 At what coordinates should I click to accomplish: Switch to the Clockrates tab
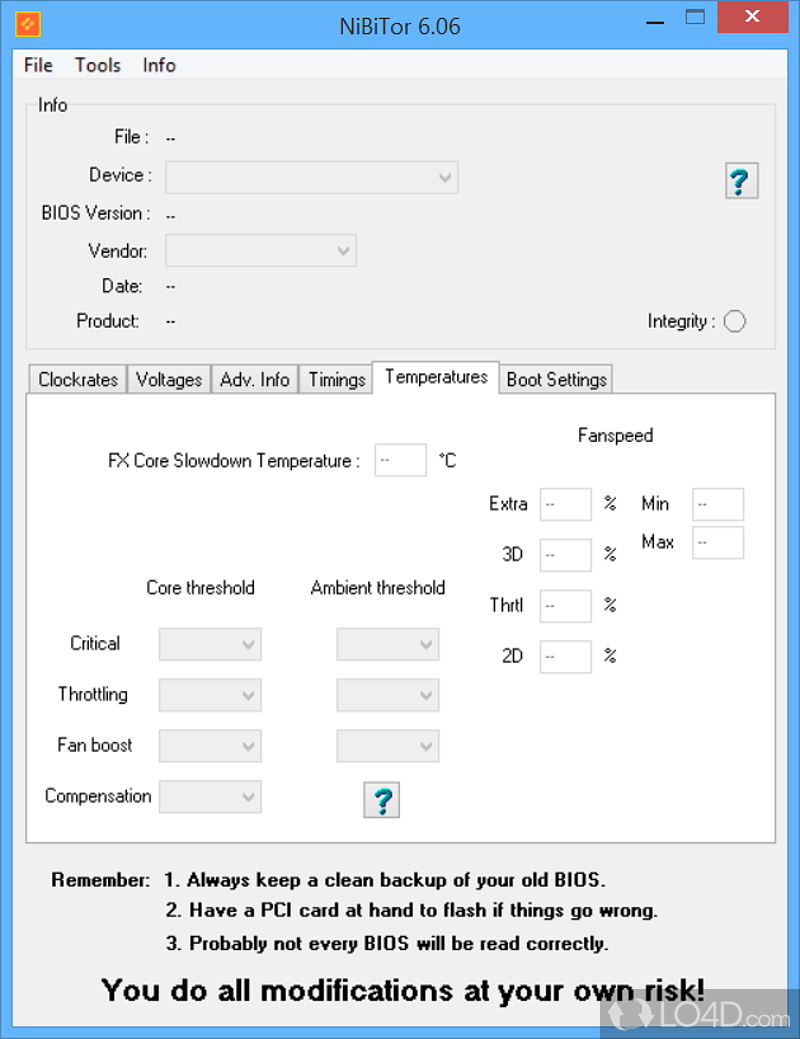pos(78,380)
